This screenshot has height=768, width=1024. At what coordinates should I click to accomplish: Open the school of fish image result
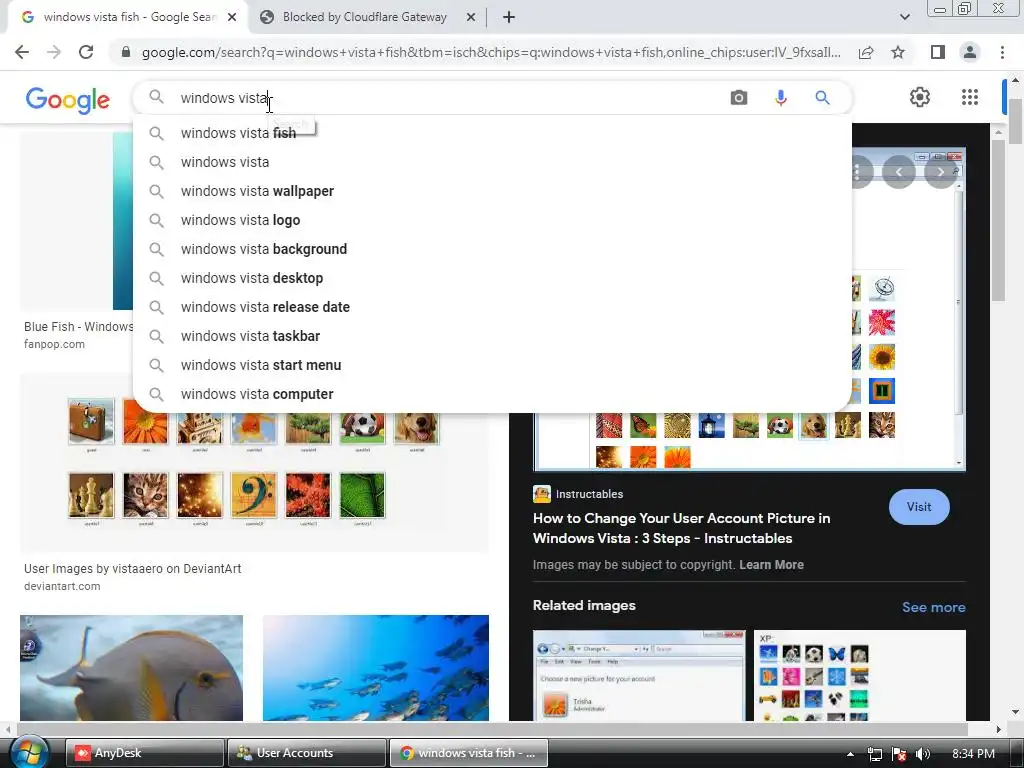[376, 667]
